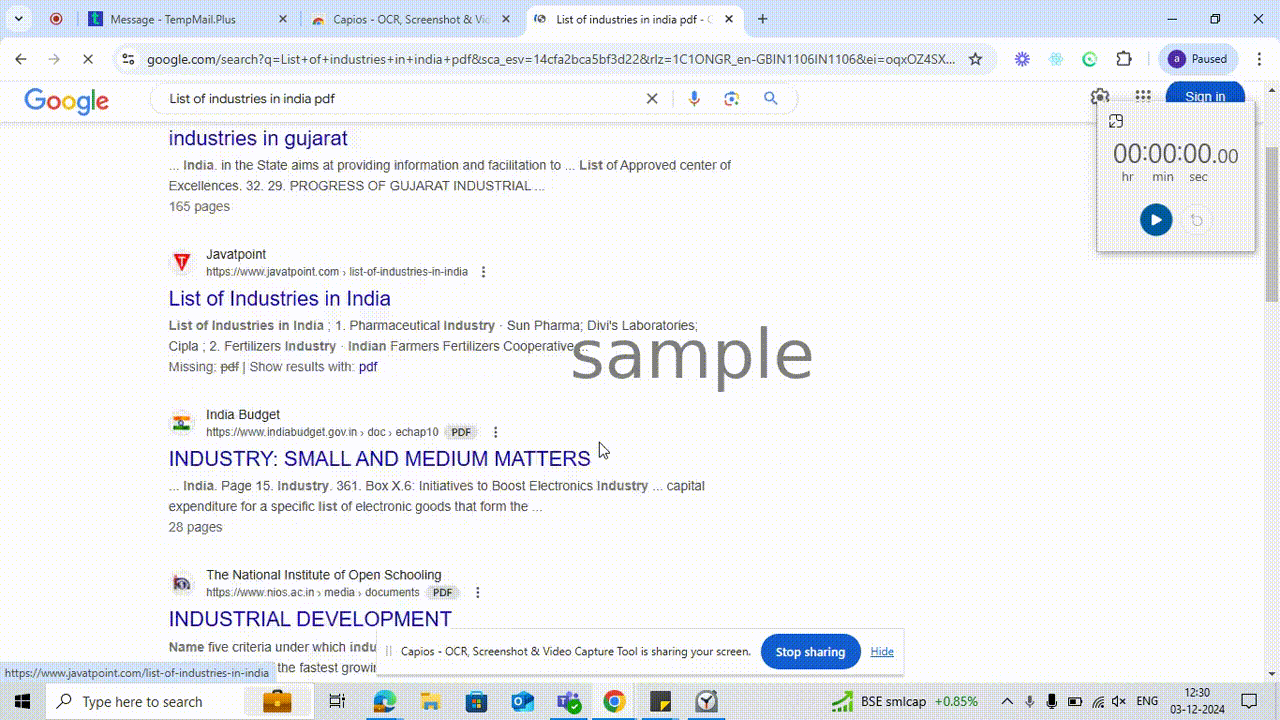Click the Google logo
1280x720 pixels.
(x=67, y=100)
